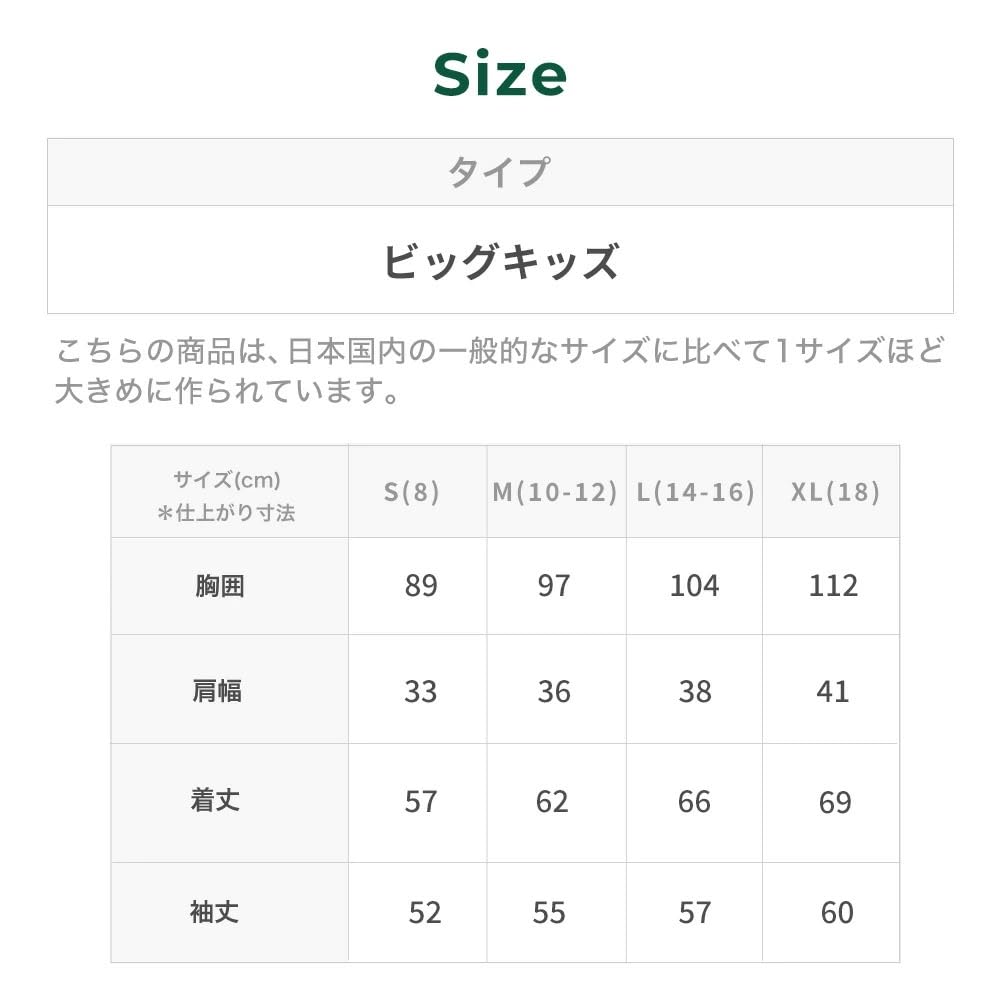The height and width of the screenshot is (1000, 1000).
Task: Click shoulder width value 36
Action: tap(554, 692)
